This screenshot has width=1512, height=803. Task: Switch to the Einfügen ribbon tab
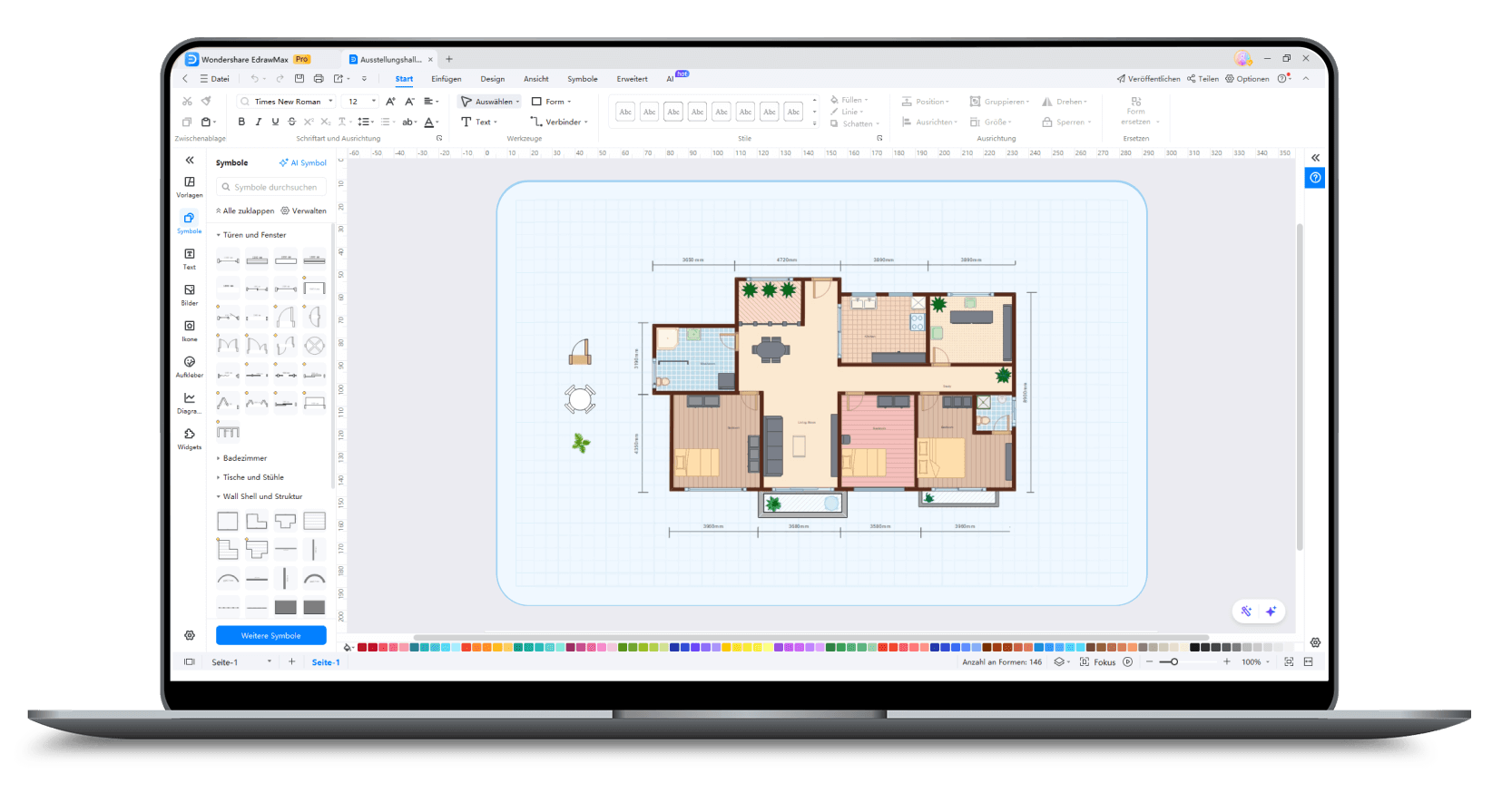click(x=447, y=79)
